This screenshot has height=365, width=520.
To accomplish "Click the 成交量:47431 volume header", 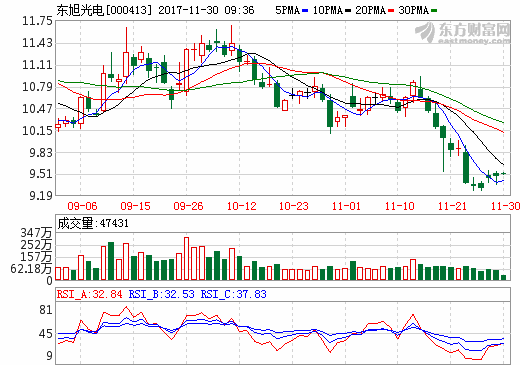I will click(93, 223).
